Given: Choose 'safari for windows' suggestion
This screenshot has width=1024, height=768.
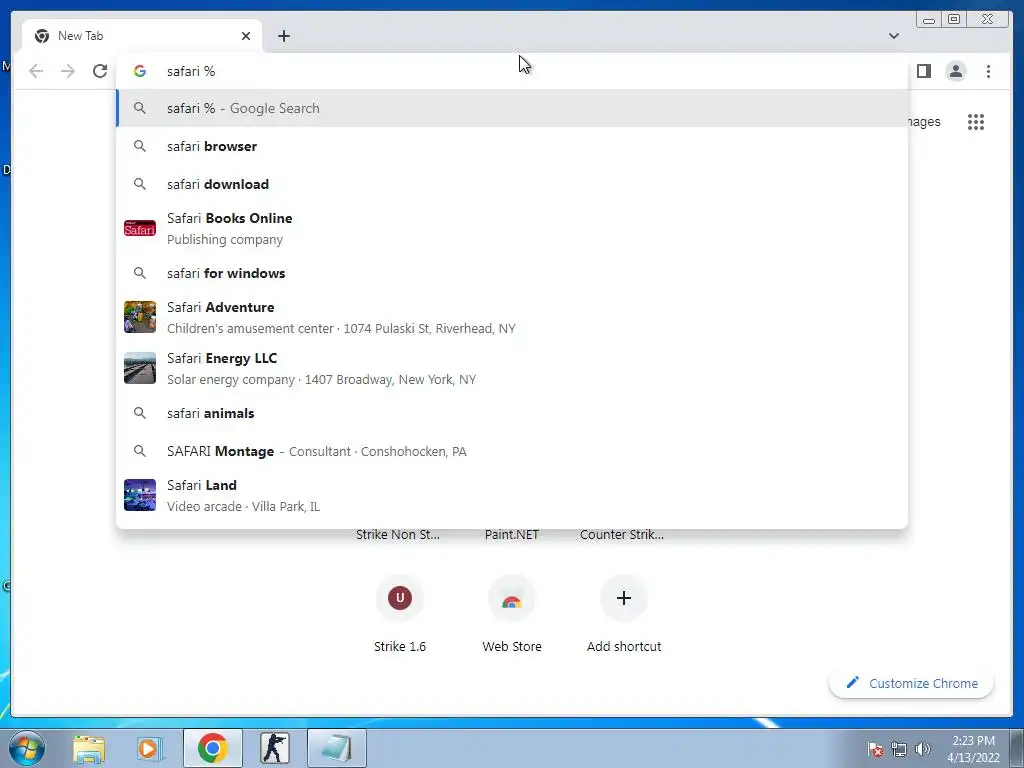Looking at the screenshot, I should click(512, 273).
